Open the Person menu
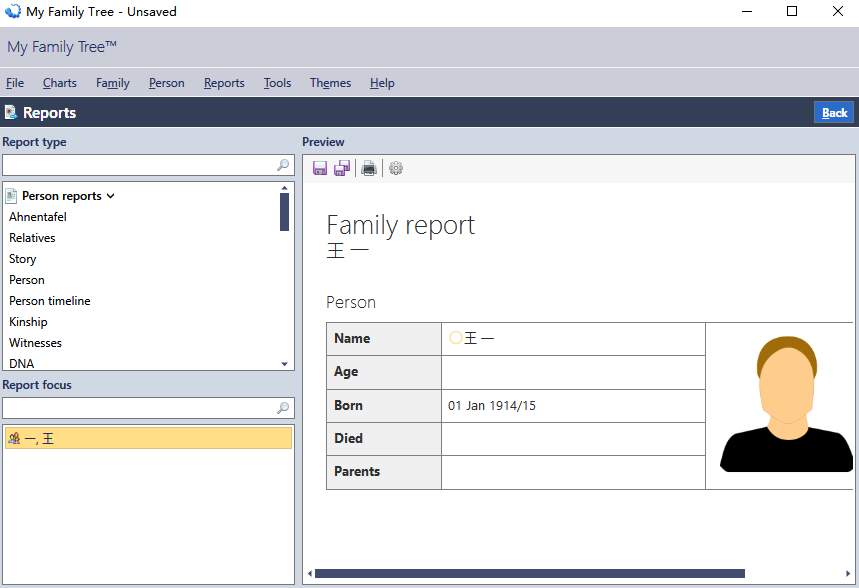The width and height of the screenshot is (859, 588). coord(167,83)
